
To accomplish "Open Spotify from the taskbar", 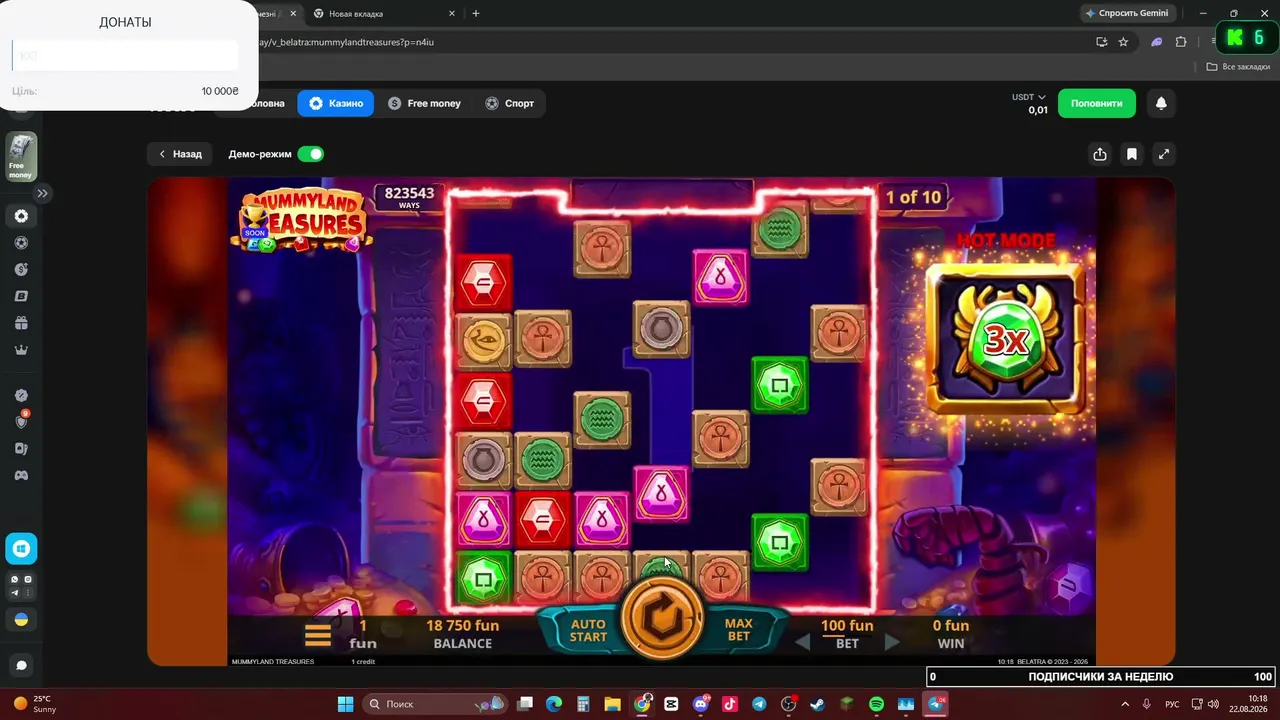I will pyautogui.click(x=876, y=704).
